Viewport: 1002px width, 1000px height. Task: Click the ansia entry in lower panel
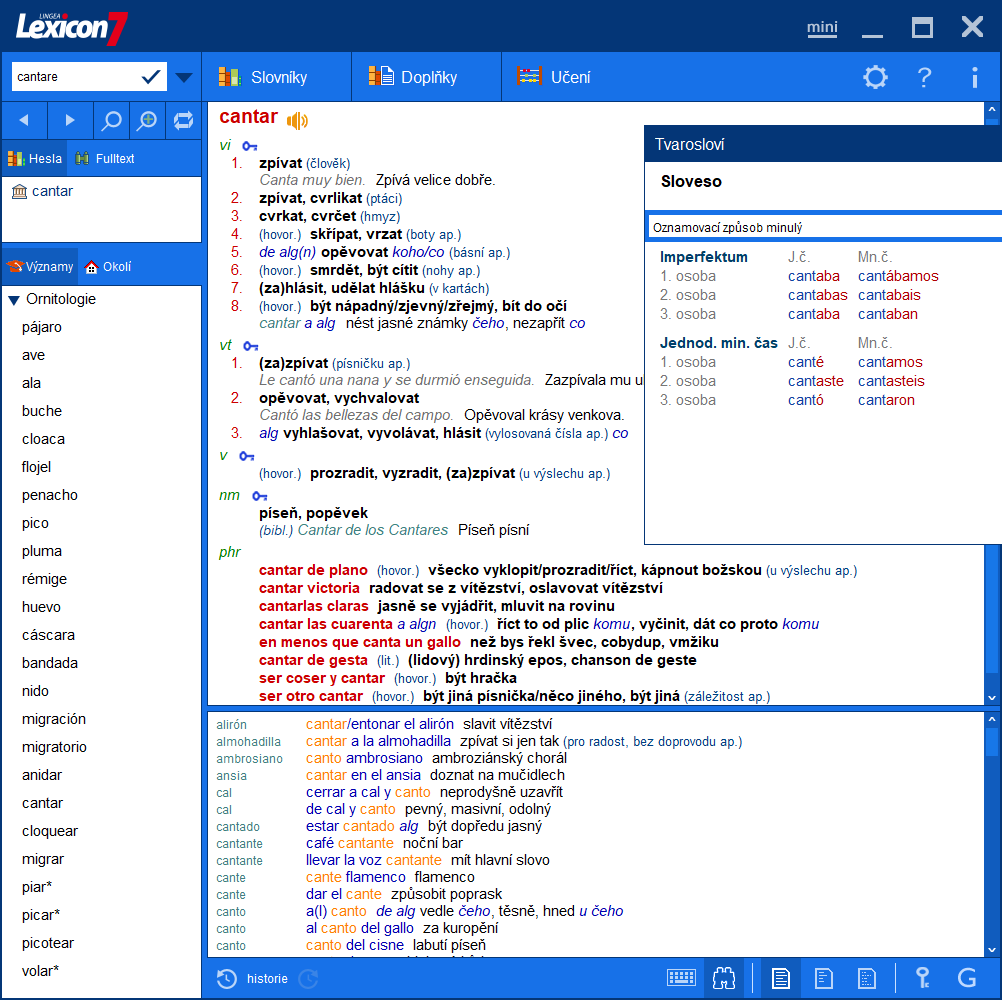pos(231,776)
